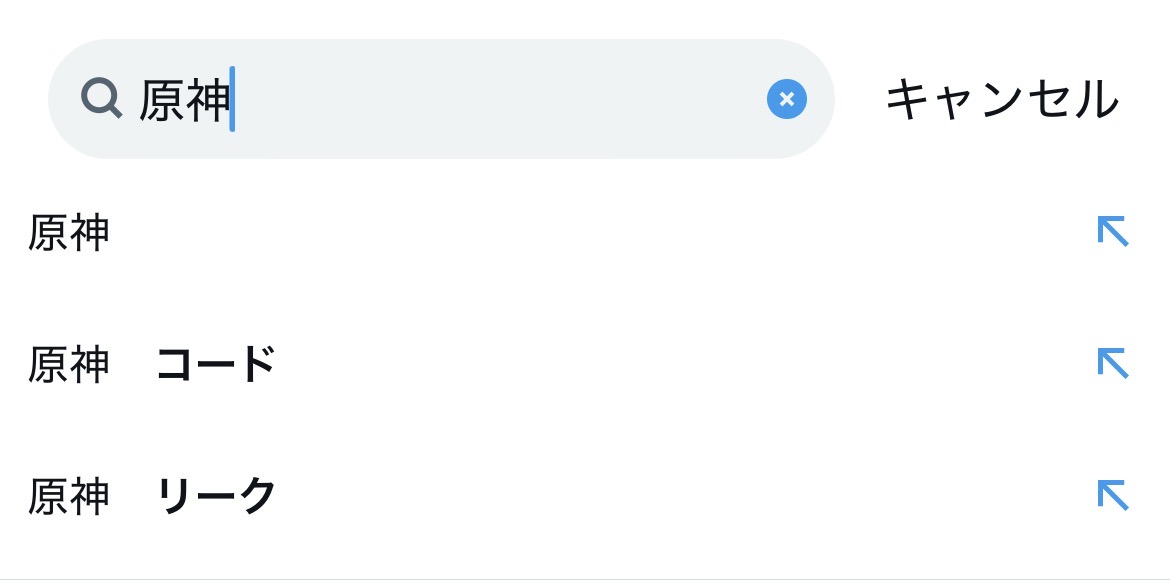Insert 原神 コード via its arrow icon

click(1112, 363)
